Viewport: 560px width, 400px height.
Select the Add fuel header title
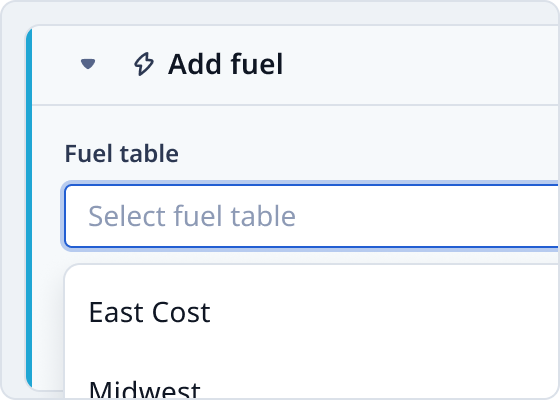coord(225,64)
